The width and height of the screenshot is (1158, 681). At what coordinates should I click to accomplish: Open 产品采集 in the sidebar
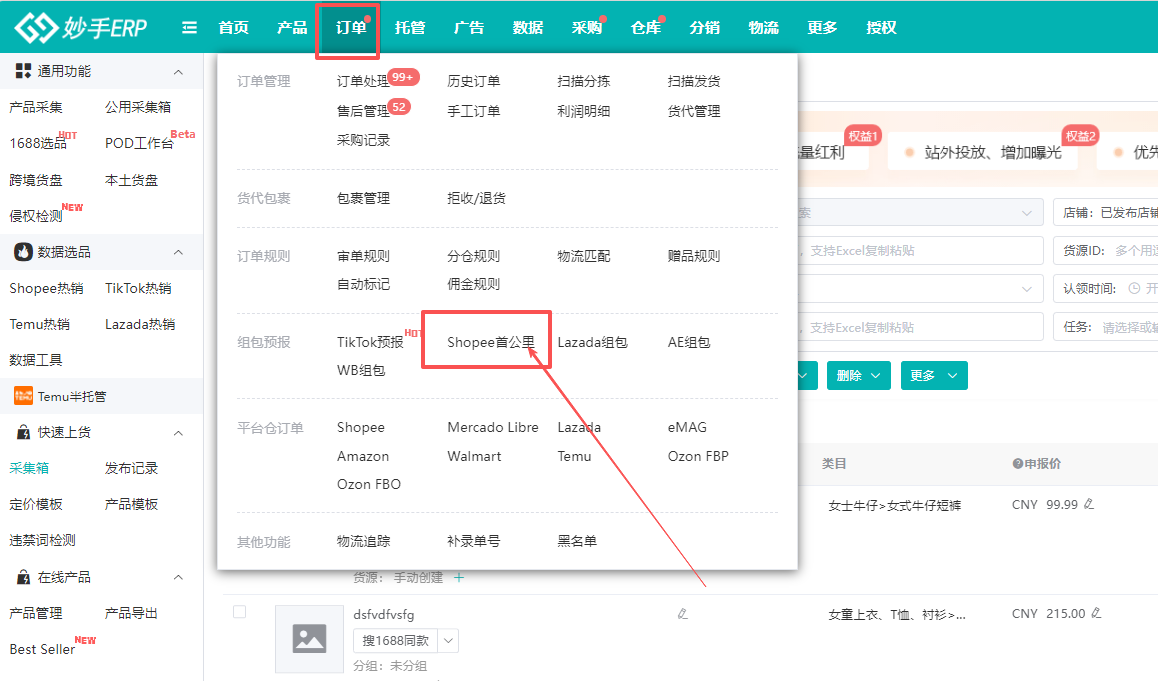36,107
